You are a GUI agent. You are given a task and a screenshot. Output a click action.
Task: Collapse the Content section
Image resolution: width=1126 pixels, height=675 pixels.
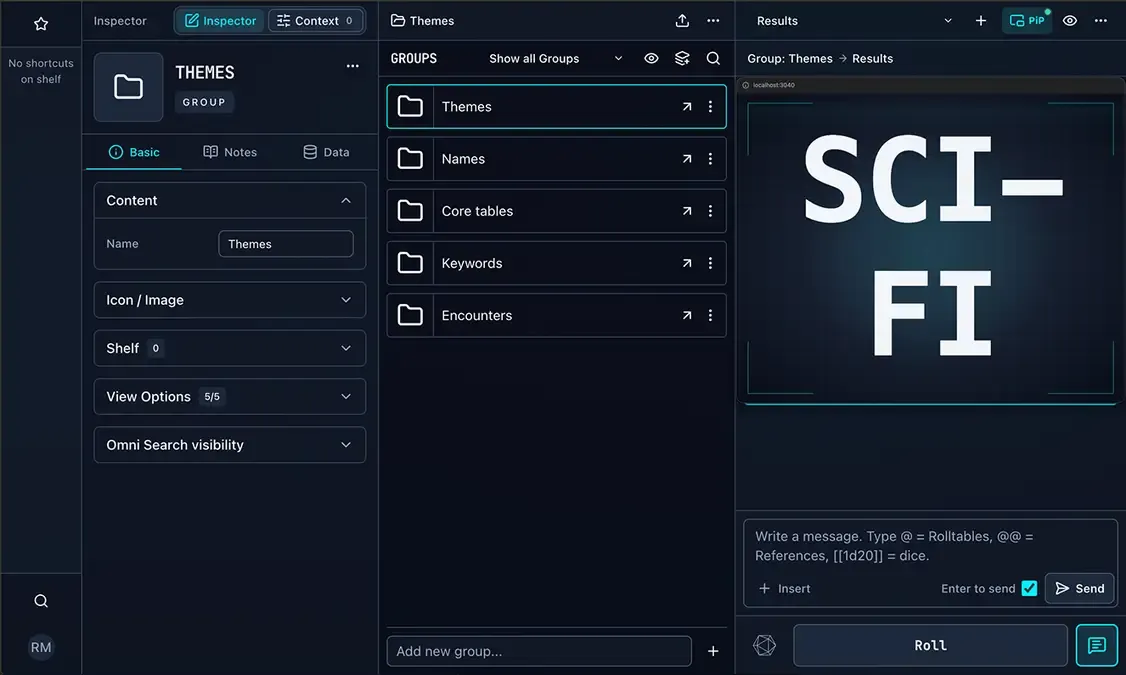pos(230,200)
